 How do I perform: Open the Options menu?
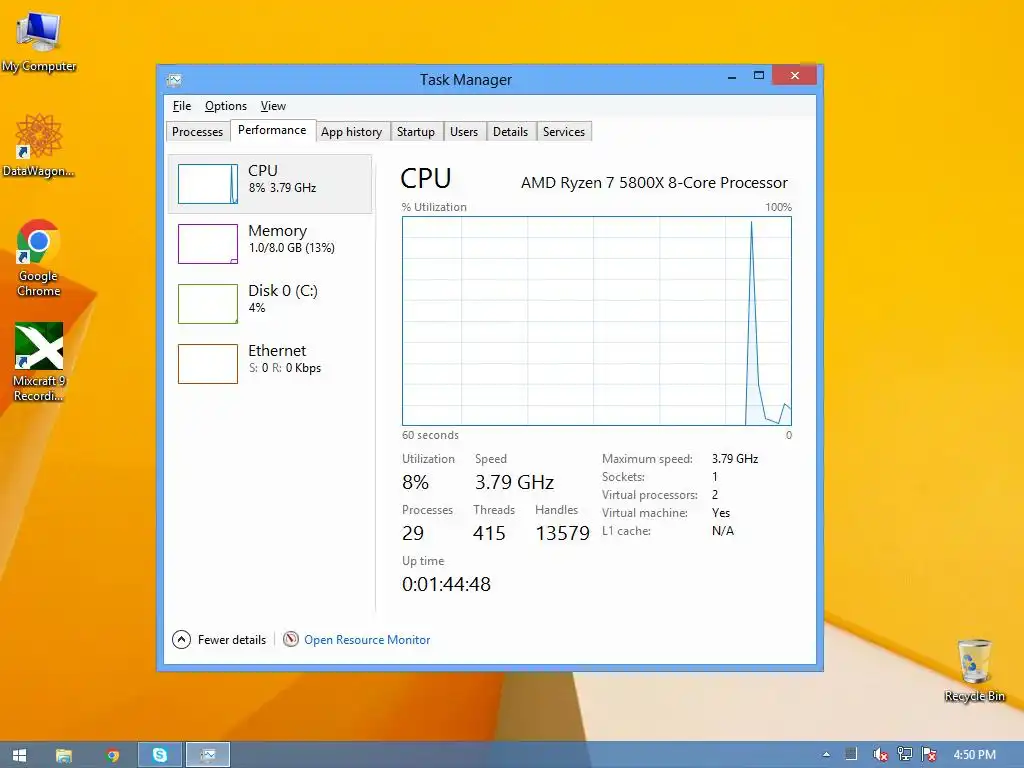pyautogui.click(x=225, y=106)
